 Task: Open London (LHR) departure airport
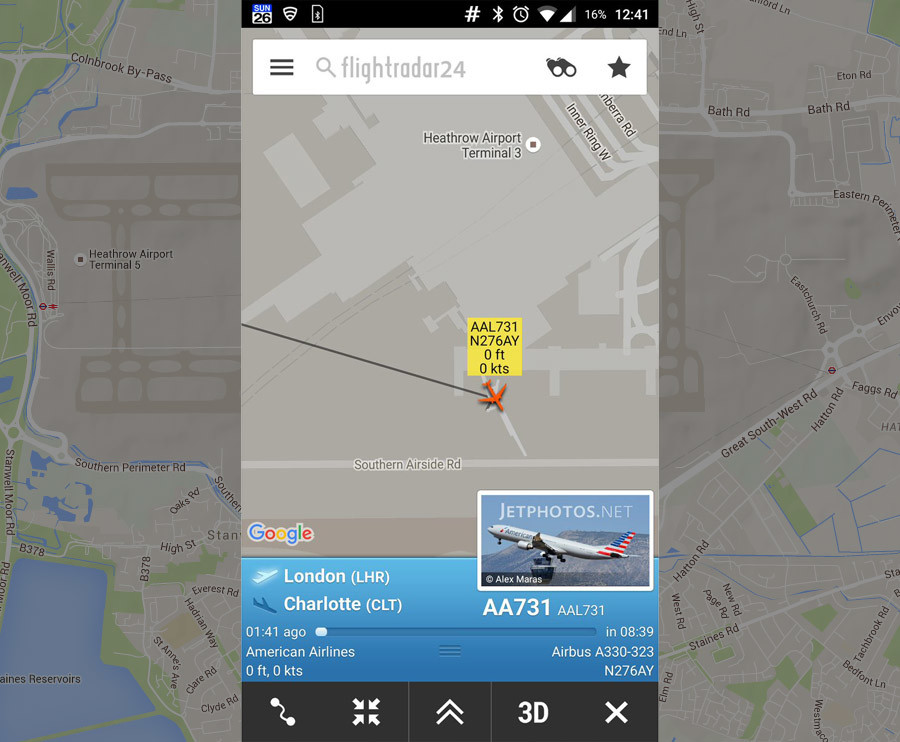pyautogui.click(x=336, y=576)
